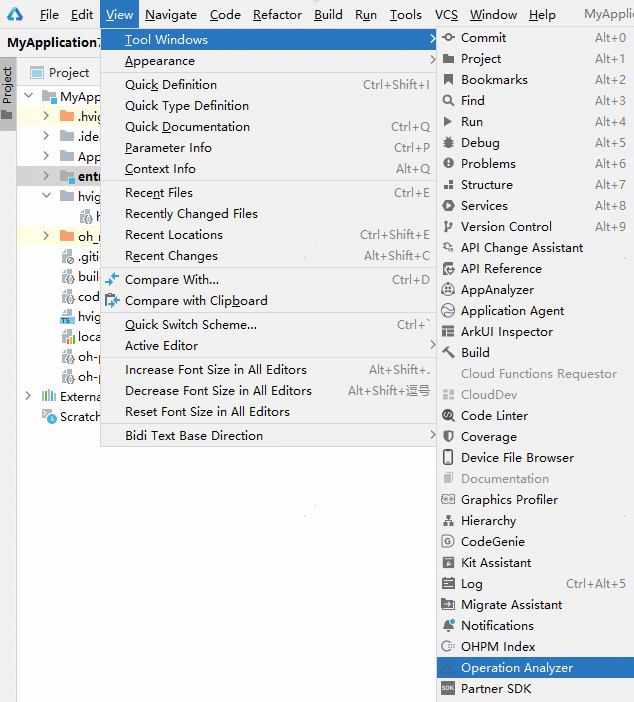
Task: Choose Increase Font Size in All Editors
Action: 216,370
